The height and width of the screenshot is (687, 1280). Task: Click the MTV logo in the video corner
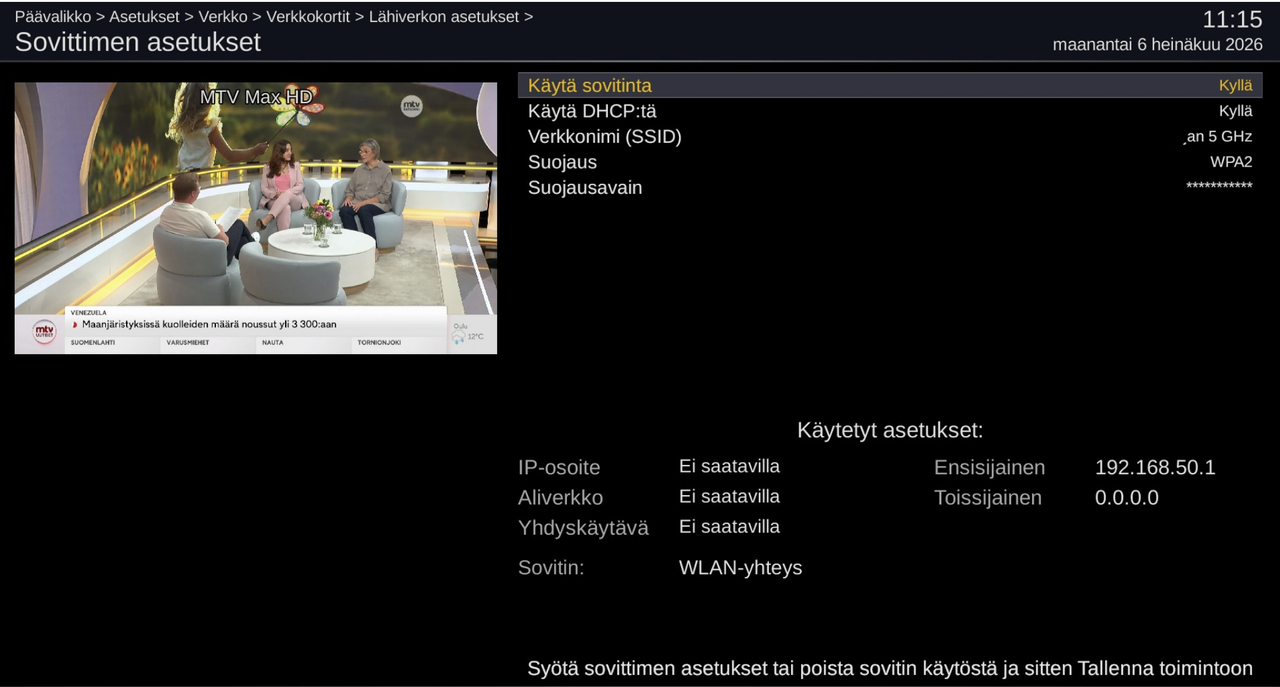[x=411, y=106]
